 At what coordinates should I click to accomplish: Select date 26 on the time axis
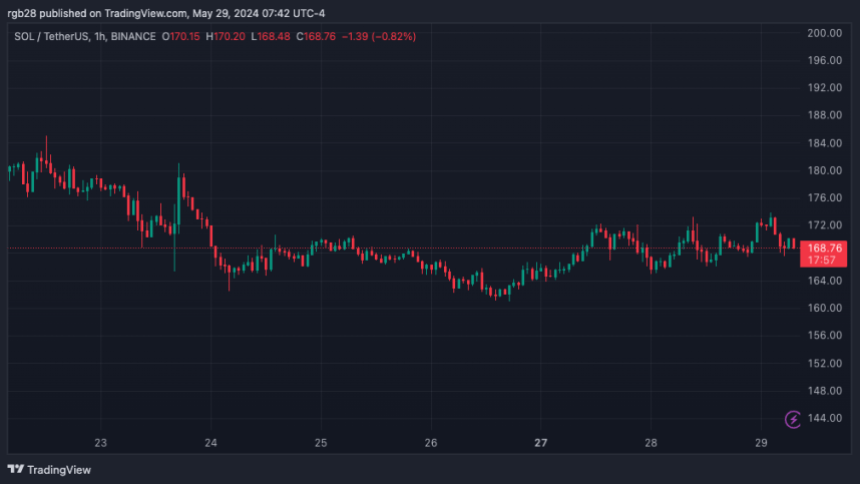(431, 442)
